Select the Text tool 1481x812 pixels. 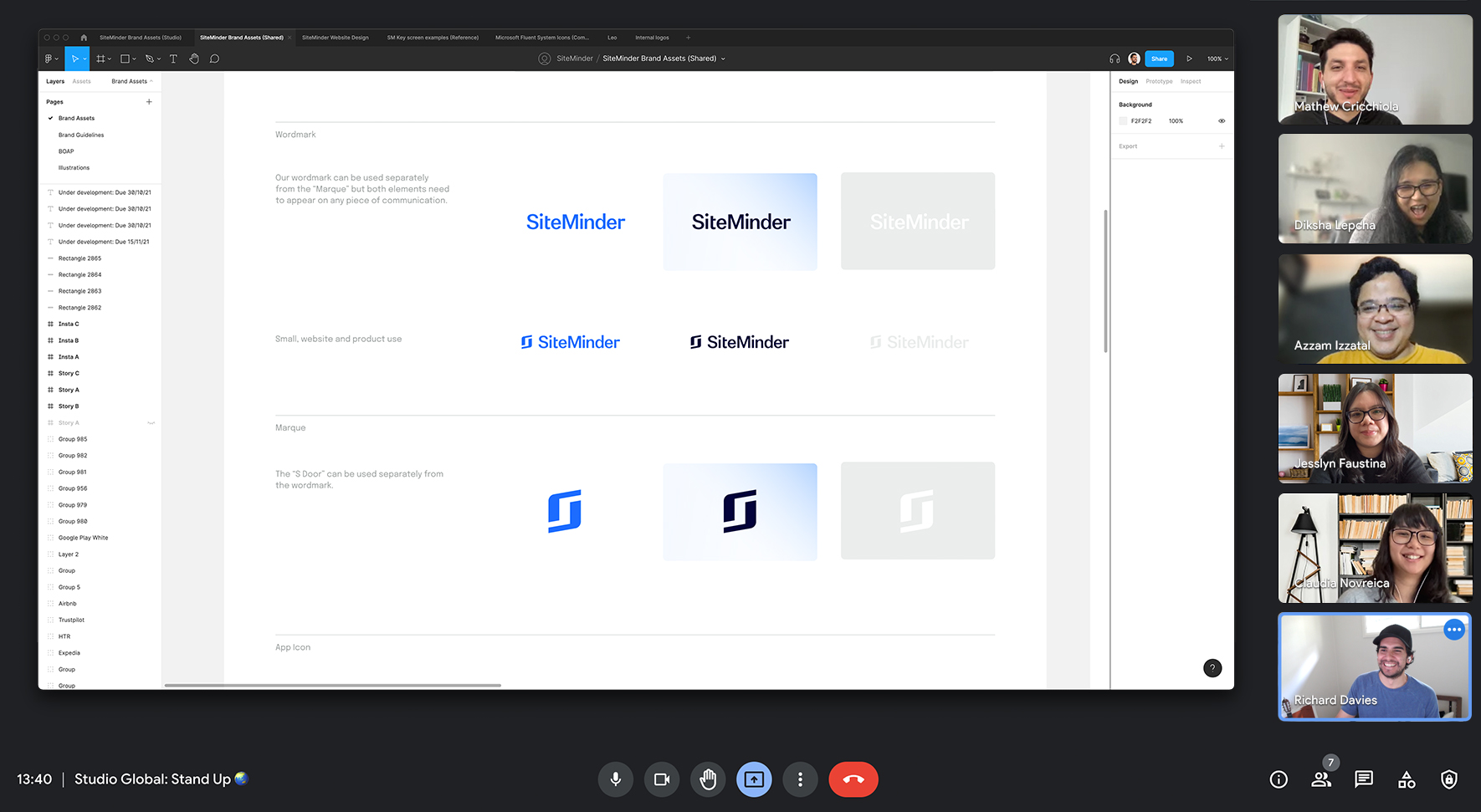click(x=173, y=59)
